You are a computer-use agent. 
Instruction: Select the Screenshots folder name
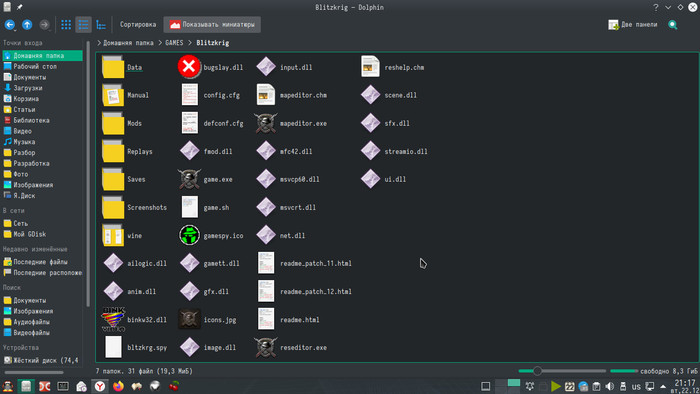pyautogui.click(x=147, y=207)
